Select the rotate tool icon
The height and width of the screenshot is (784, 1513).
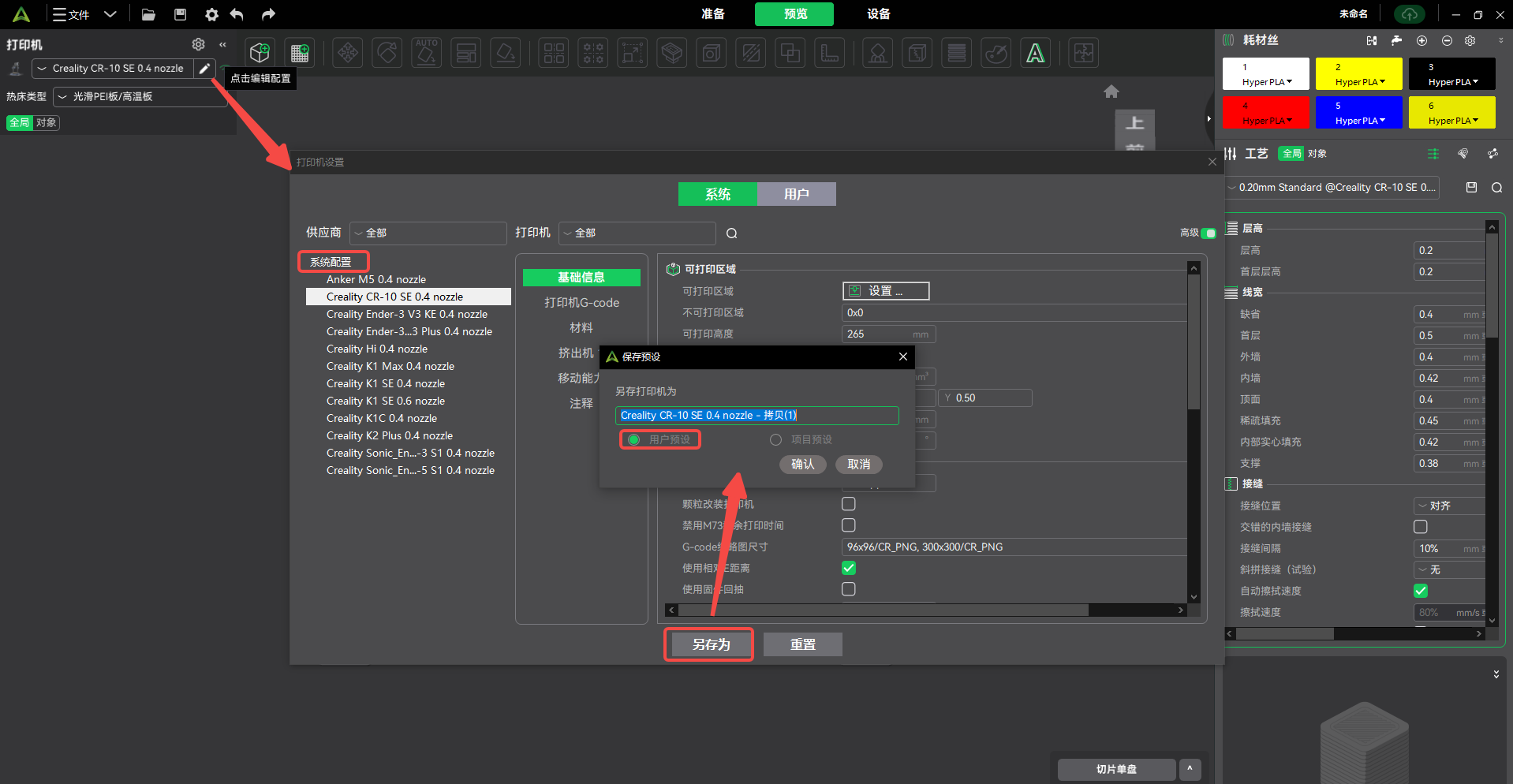click(x=387, y=53)
